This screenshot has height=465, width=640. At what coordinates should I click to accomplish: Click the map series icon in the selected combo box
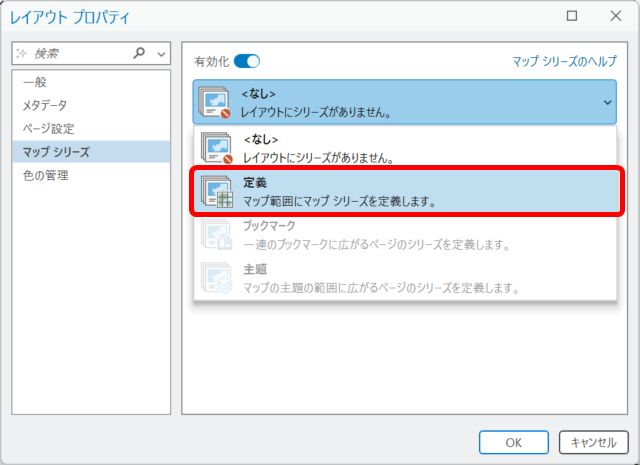(217, 101)
